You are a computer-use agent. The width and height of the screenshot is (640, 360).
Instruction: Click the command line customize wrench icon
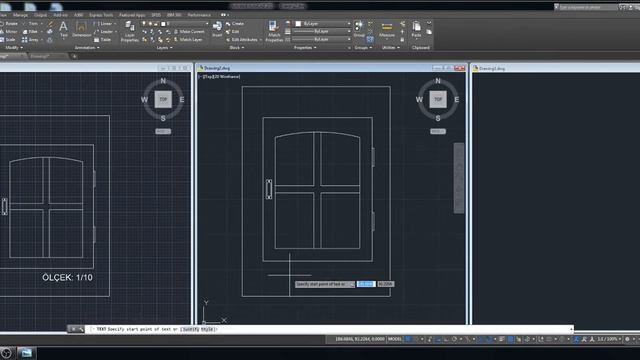(81, 329)
